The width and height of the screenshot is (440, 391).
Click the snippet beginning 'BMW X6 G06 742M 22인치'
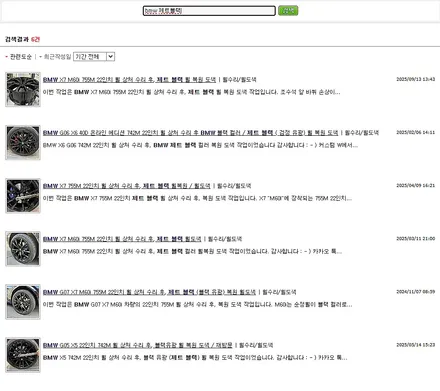coord(200,145)
